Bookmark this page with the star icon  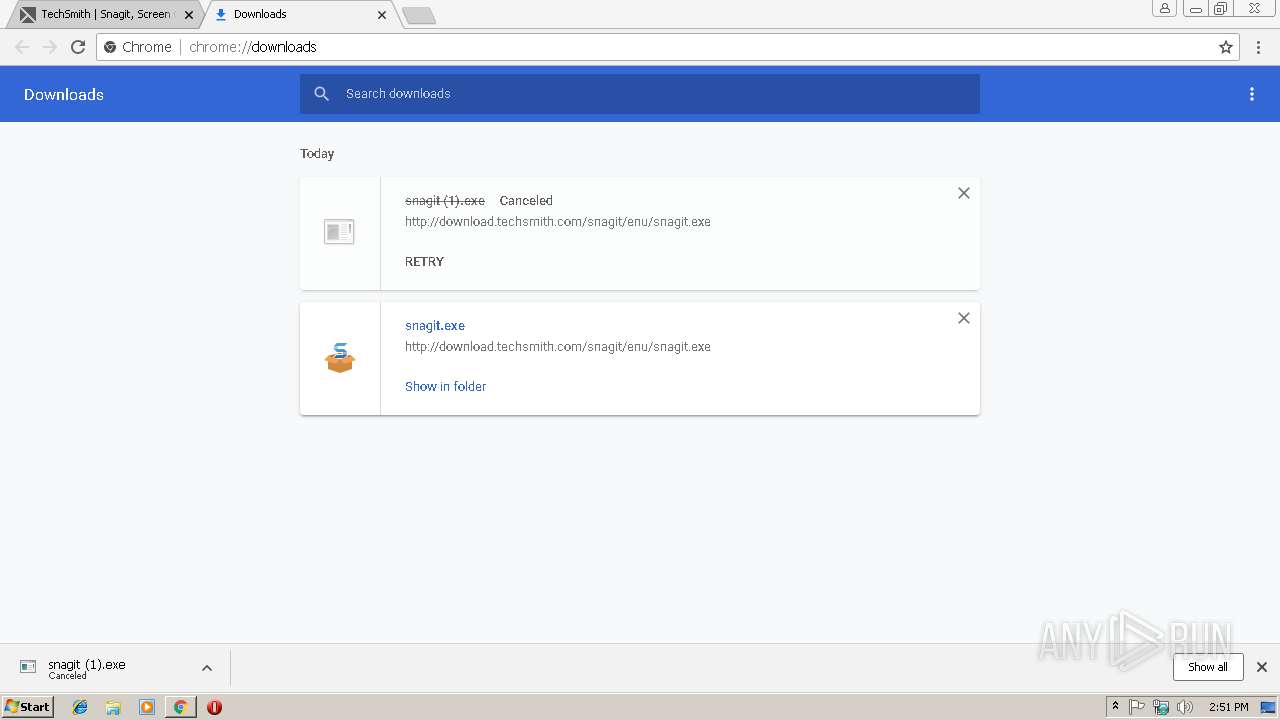1226,47
